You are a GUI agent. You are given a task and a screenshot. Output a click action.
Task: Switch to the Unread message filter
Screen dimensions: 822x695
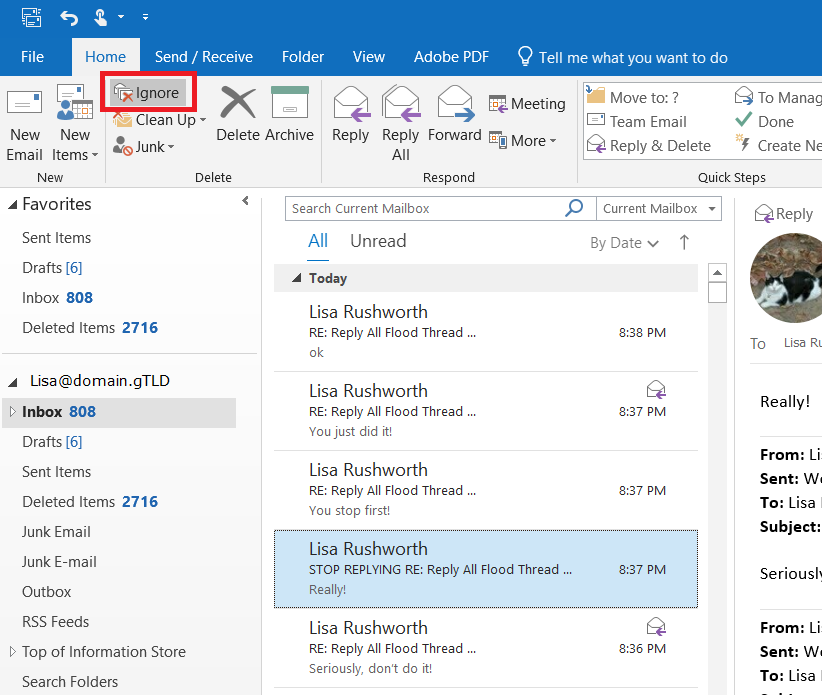[377, 240]
